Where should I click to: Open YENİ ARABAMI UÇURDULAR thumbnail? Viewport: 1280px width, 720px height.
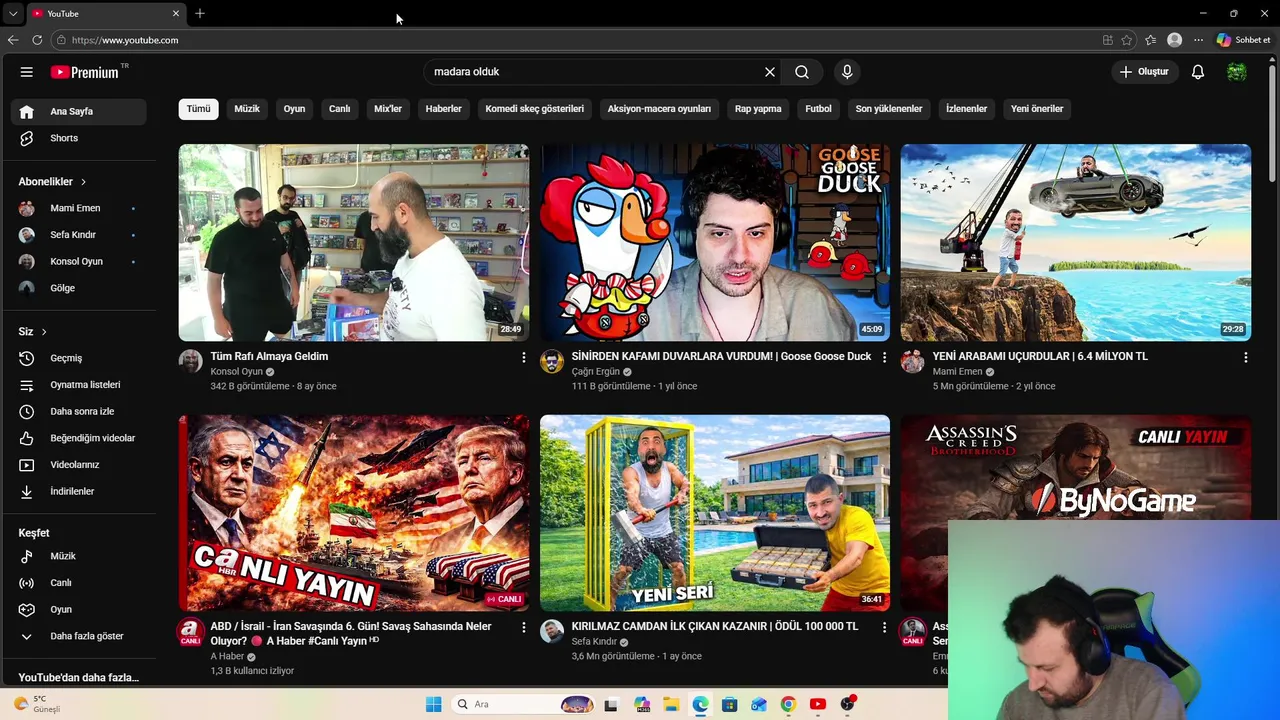[x=1076, y=243]
